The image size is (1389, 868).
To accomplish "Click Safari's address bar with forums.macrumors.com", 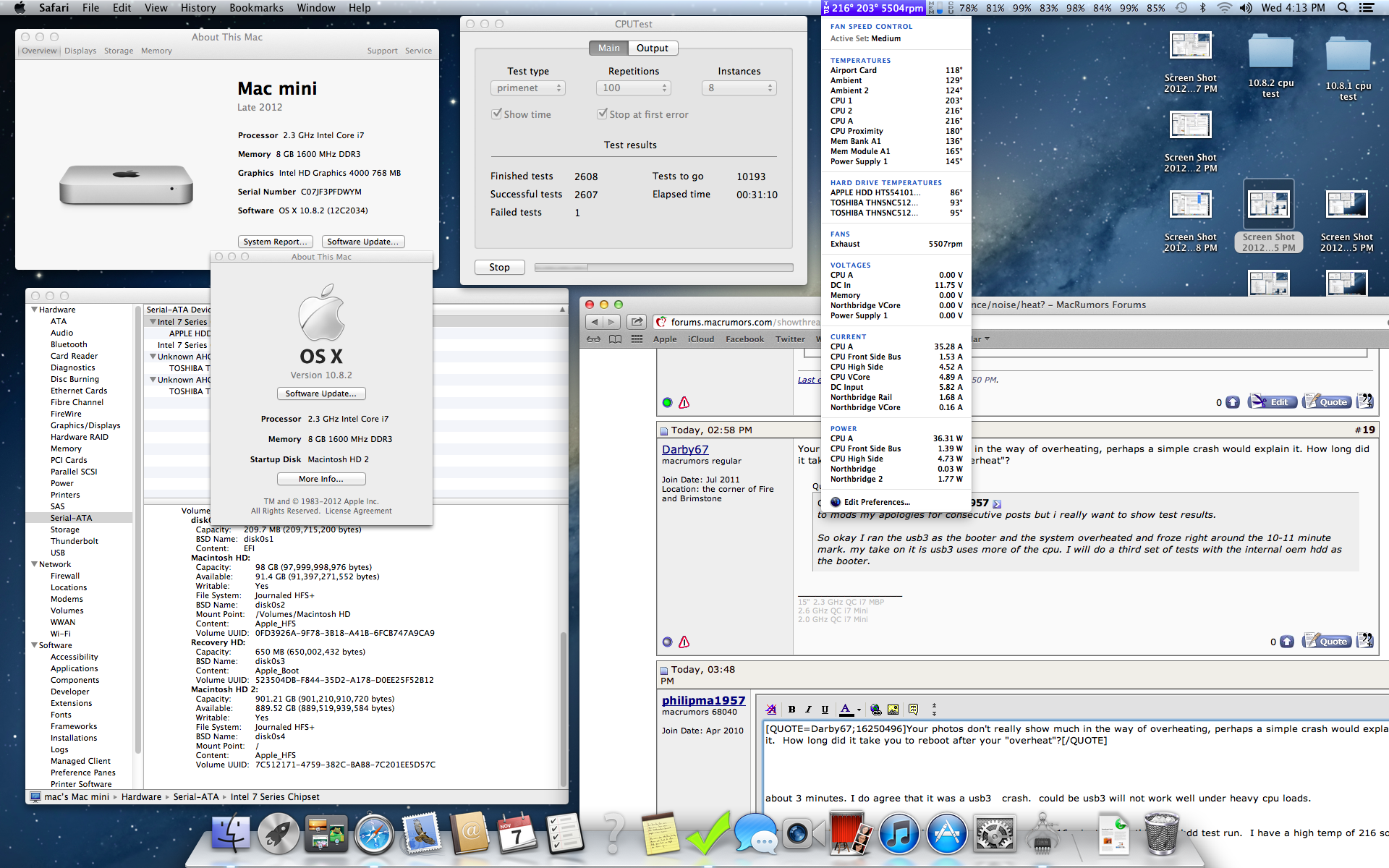I will [738, 322].
